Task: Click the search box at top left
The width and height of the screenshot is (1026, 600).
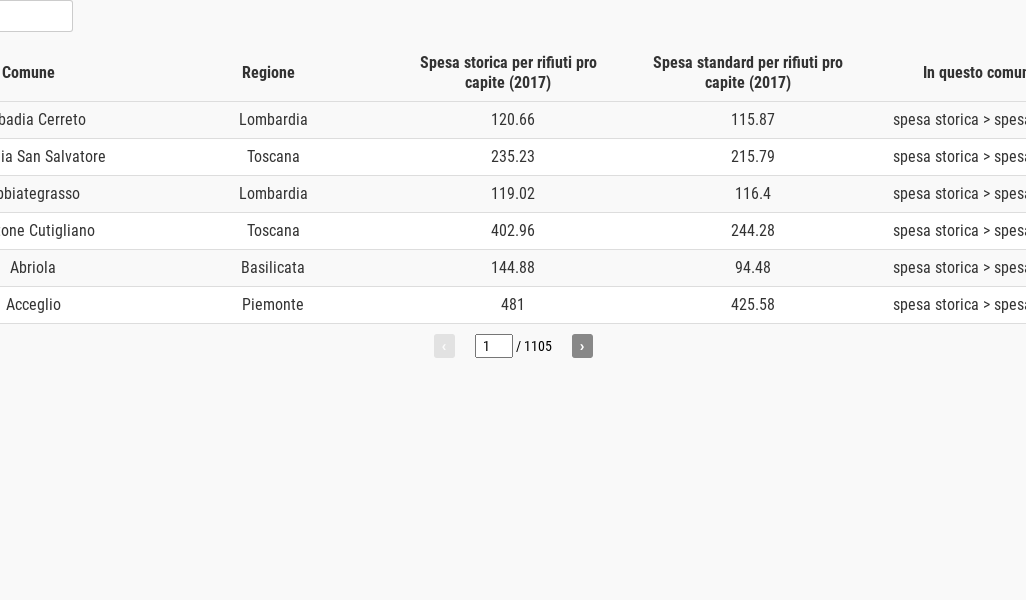Action: (x=34, y=16)
